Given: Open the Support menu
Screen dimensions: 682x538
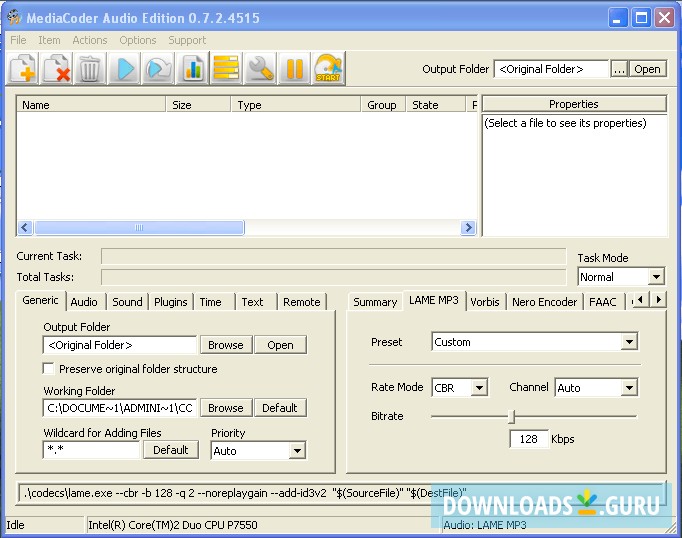Looking at the screenshot, I should (x=187, y=40).
